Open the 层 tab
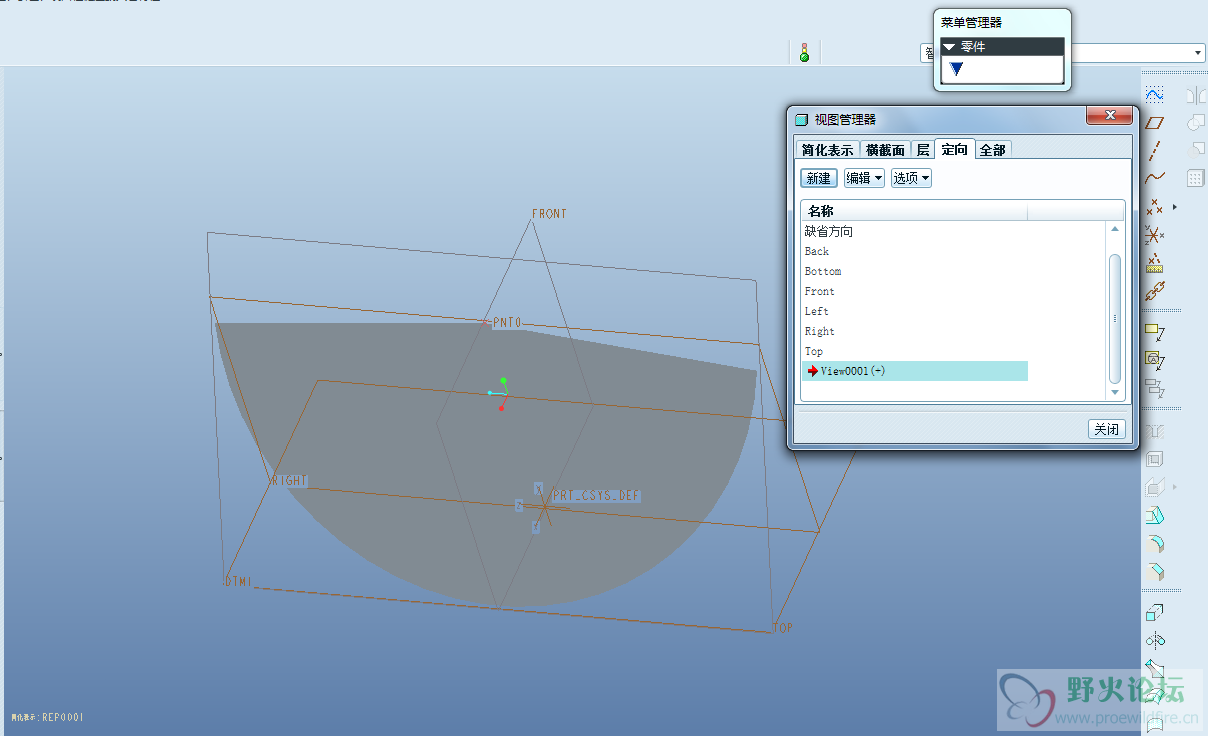Screen dimensions: 1208x736 [923, 149]
